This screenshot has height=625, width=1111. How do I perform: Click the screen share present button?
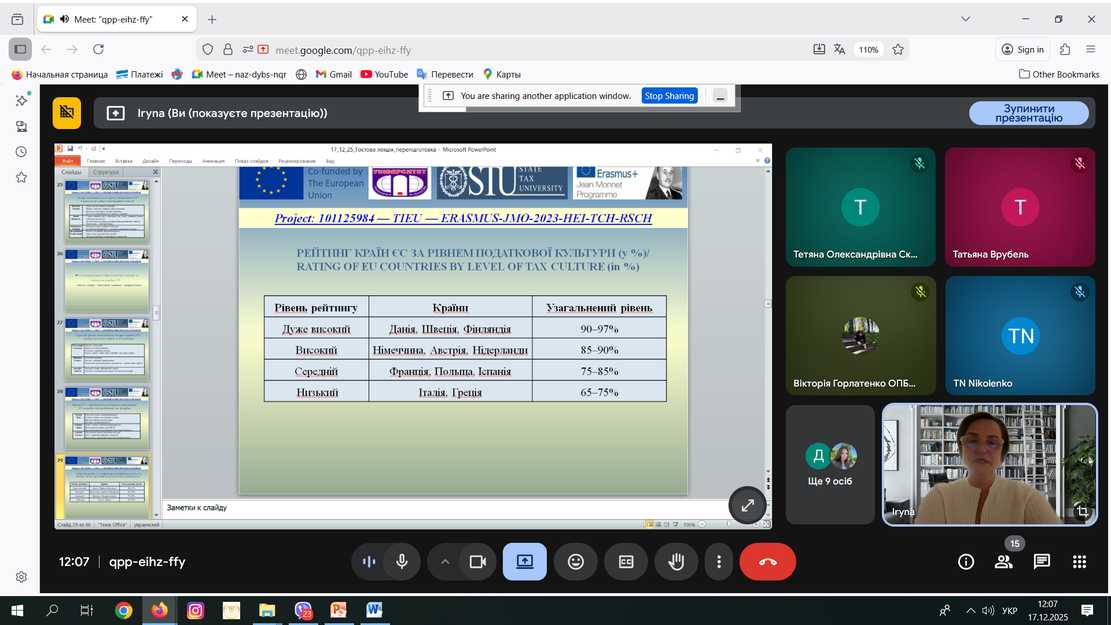tap(525, 562)
